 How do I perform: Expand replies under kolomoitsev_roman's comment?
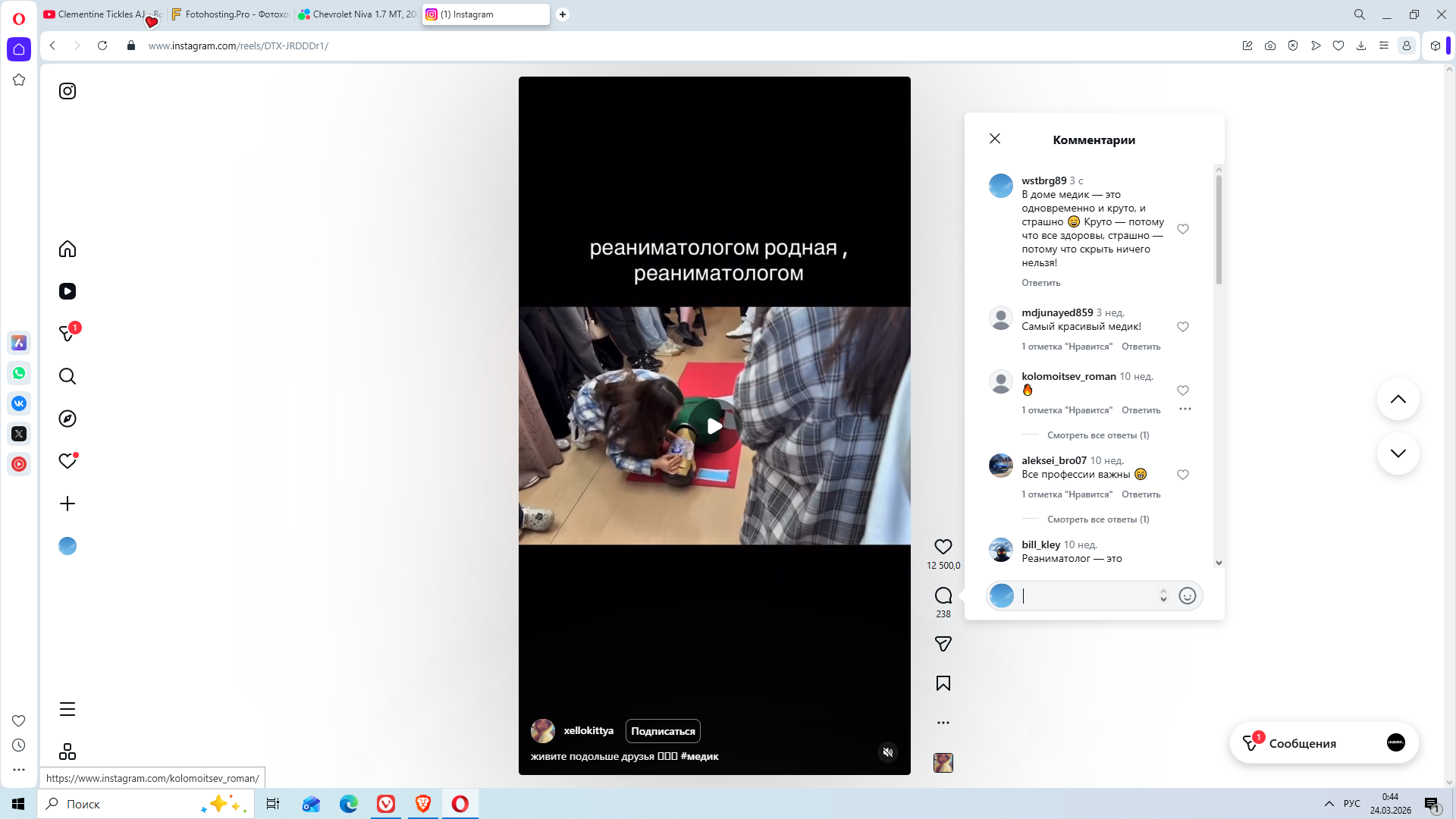pos(1097,435)
